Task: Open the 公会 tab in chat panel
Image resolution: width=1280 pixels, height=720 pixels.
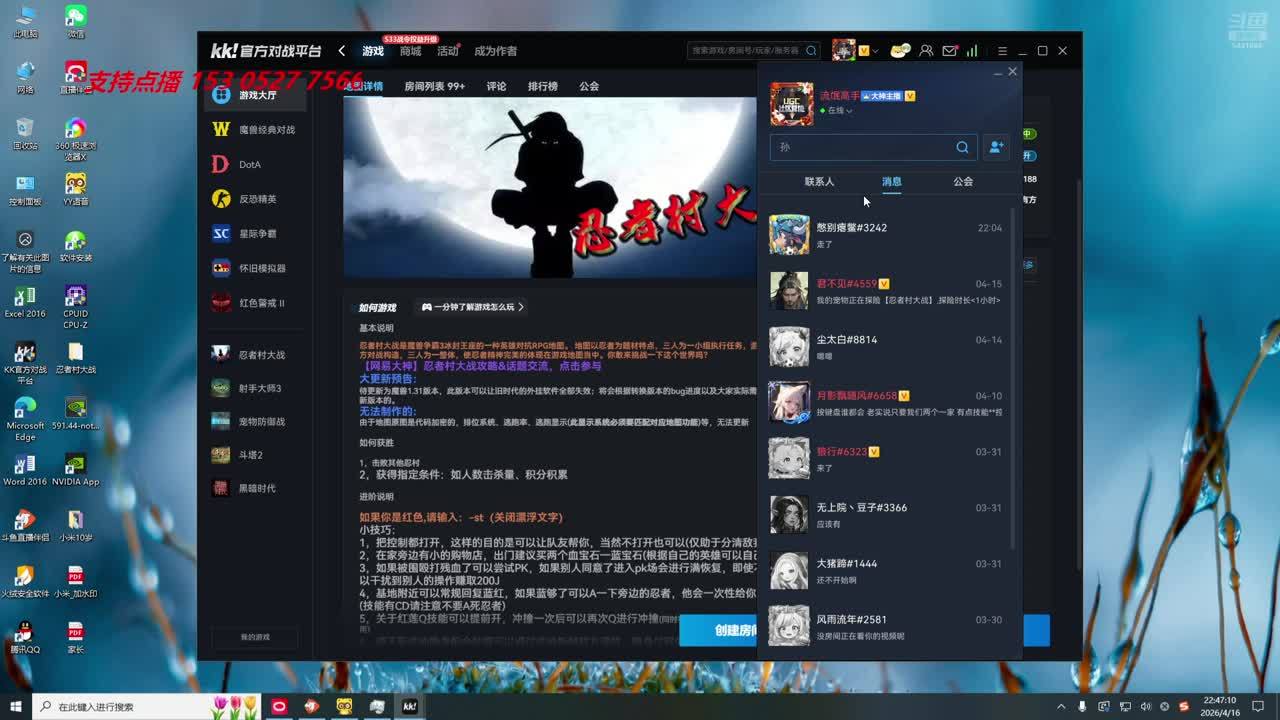Action: click(963, 181)
